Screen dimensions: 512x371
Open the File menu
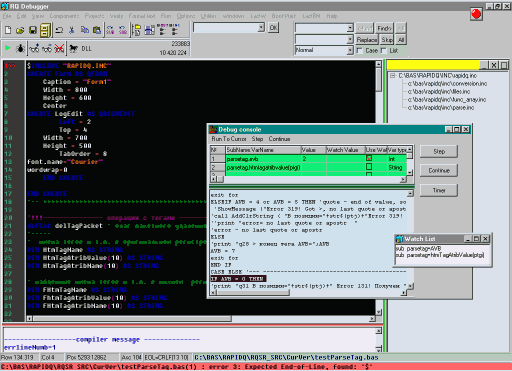pyautogui.click(x=7, y=16)
